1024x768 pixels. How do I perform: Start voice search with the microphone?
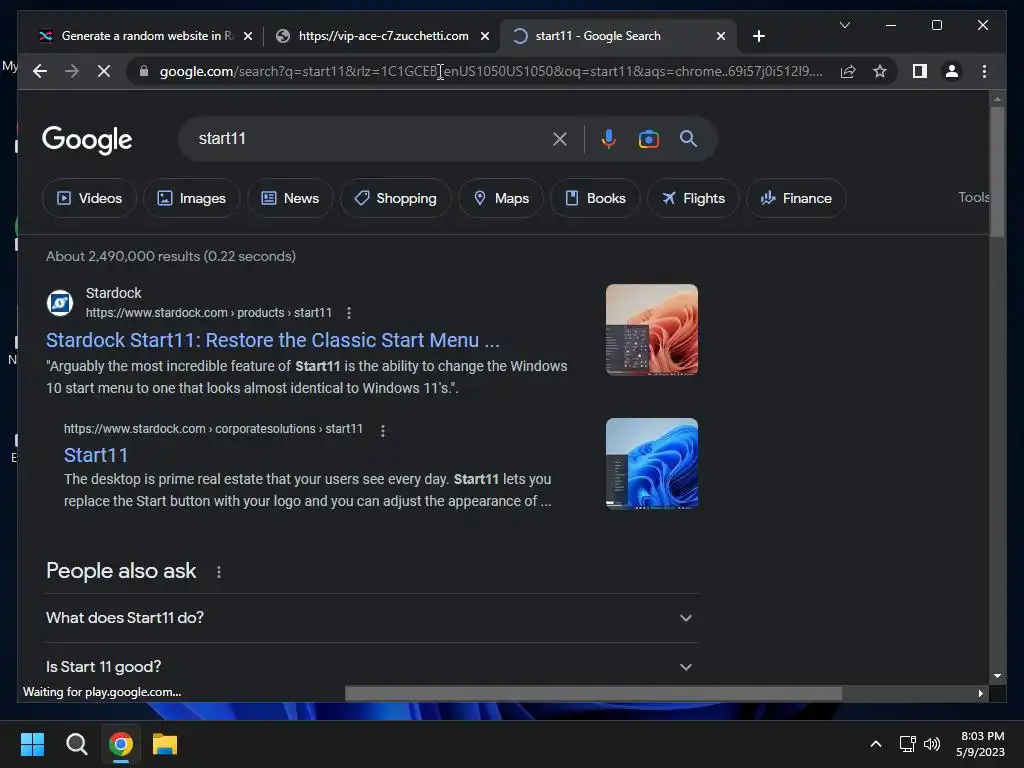tap(609, 139)
